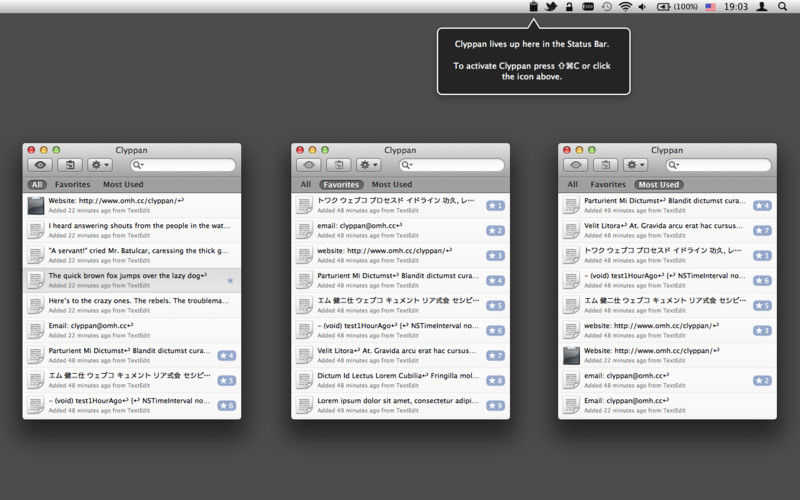800x500 pixels.
Task: Select the All tab in right window
Action: click(x=572, y=184)
